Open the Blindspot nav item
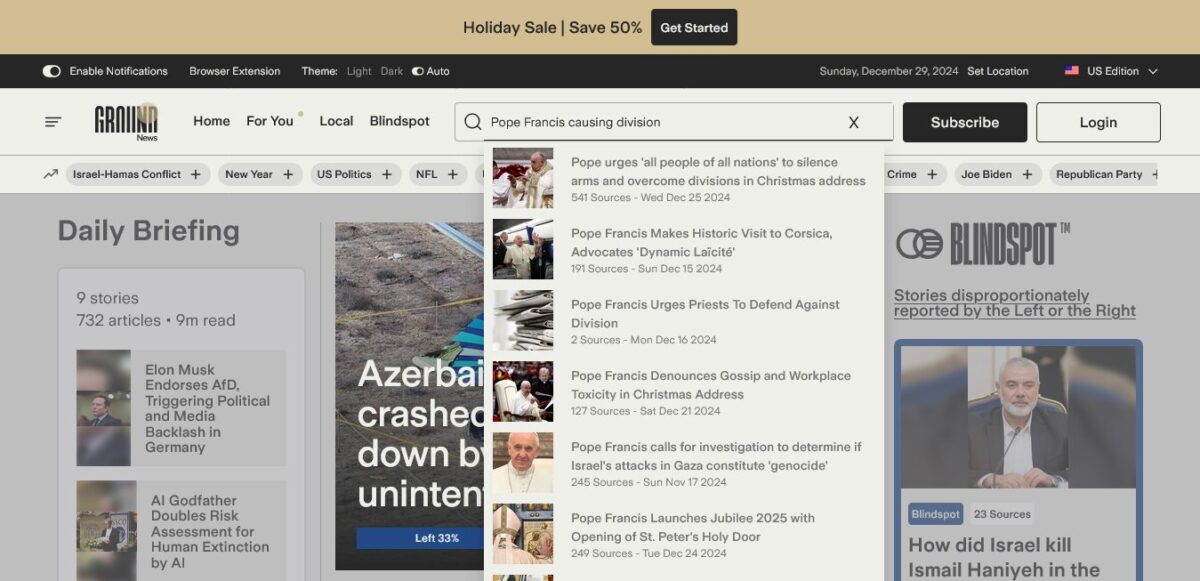Viewport: 1200px width, 581px height. pyautogui.click(x=400, y=121)
